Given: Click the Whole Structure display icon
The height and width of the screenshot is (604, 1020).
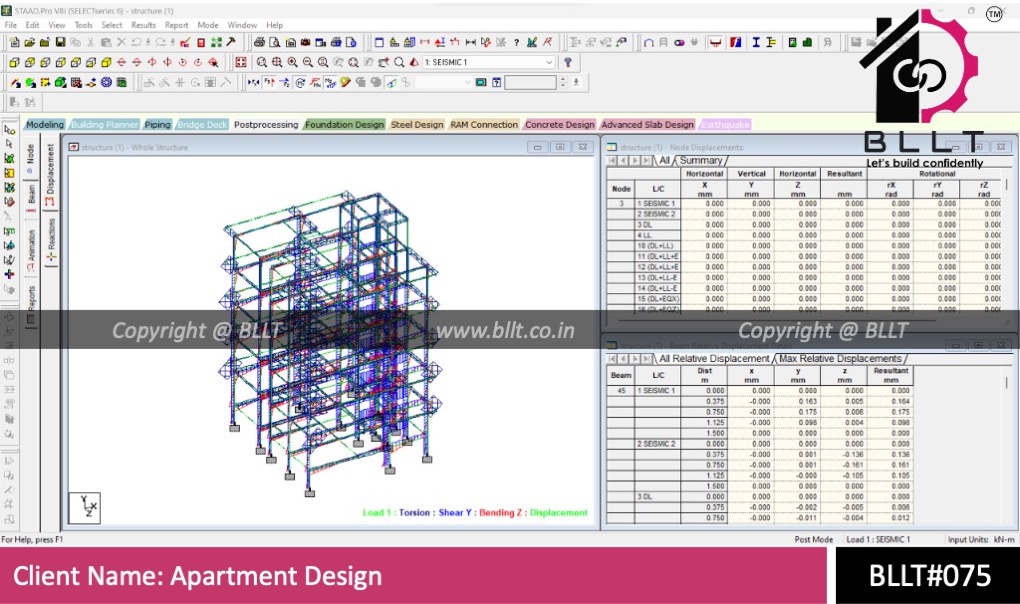Looking at the screenshot, I should coord(241,62).
